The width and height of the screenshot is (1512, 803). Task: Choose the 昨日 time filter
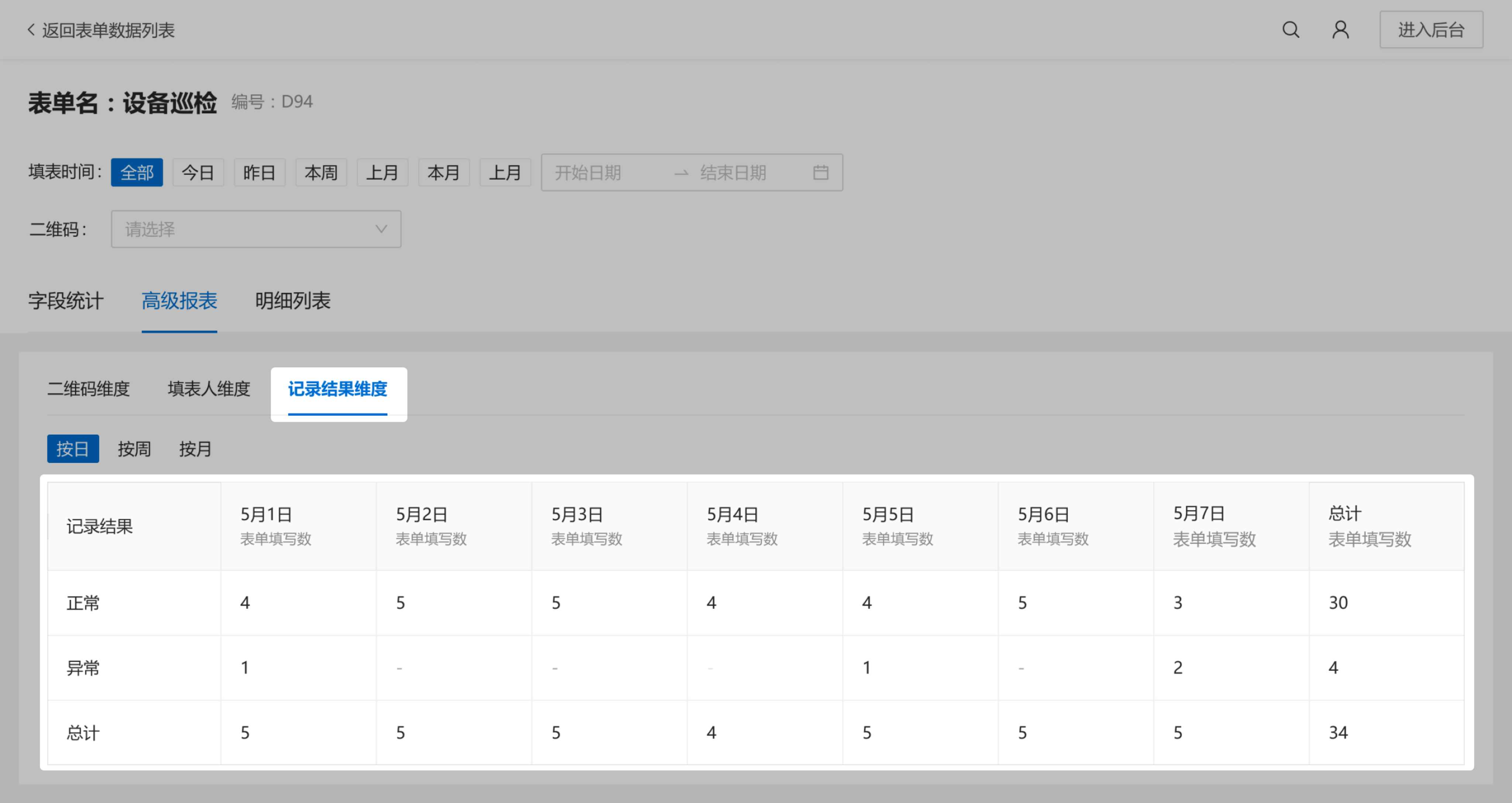pos(260,173)
